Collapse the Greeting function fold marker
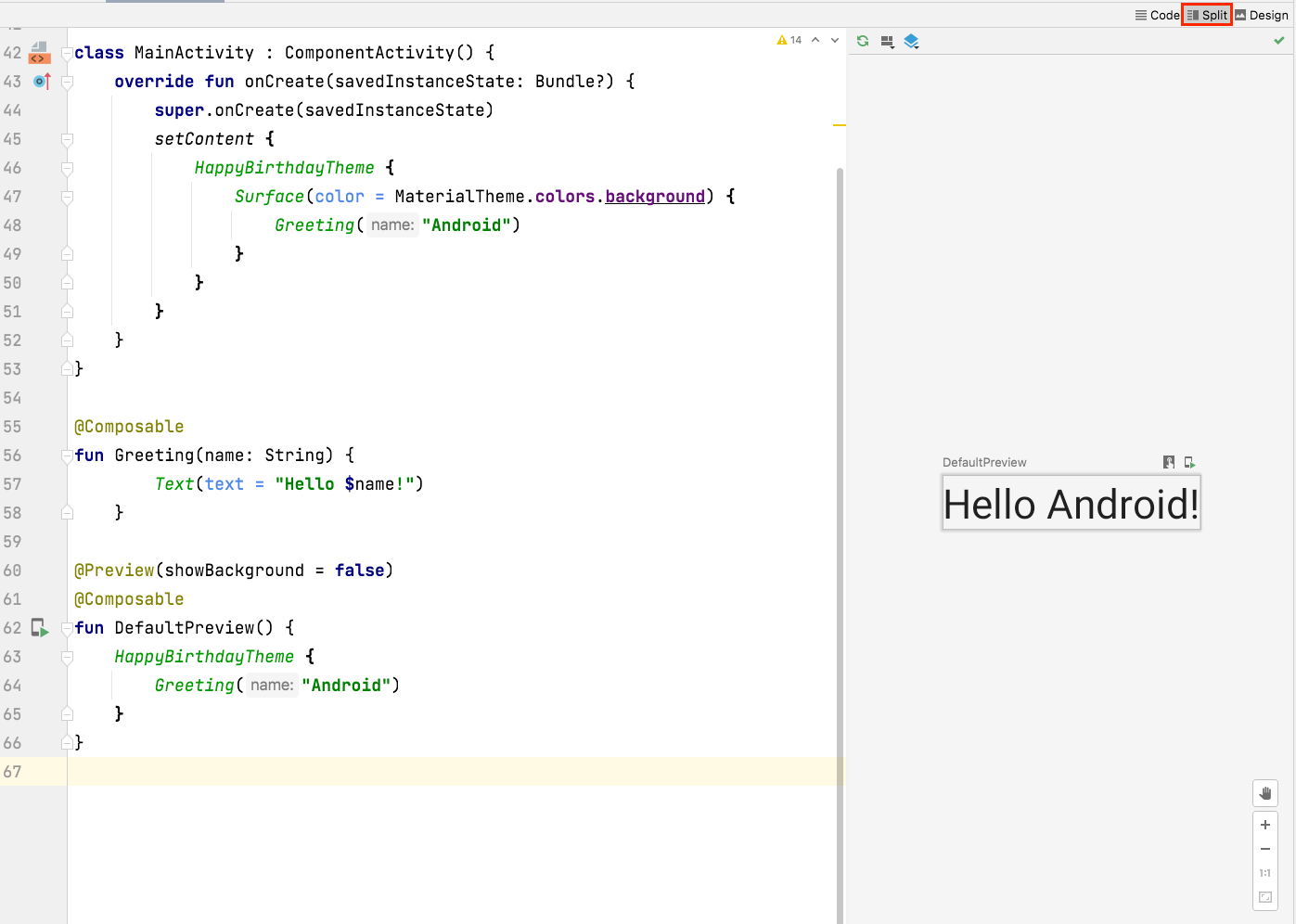Image resolution: width=1296 pixels, height=924 pixels. (67, 456)
